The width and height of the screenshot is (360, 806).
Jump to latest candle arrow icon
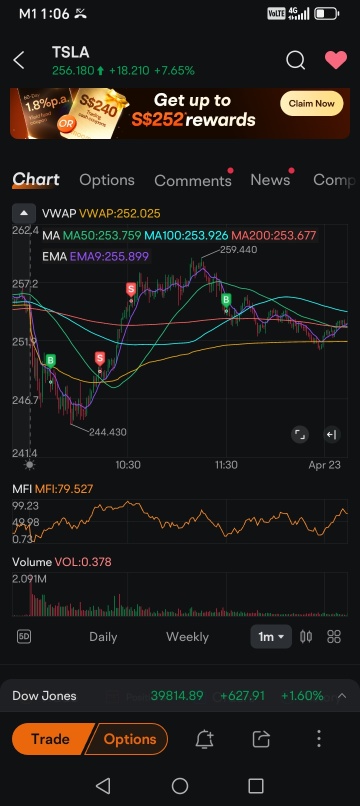click(x=332, y=435)
